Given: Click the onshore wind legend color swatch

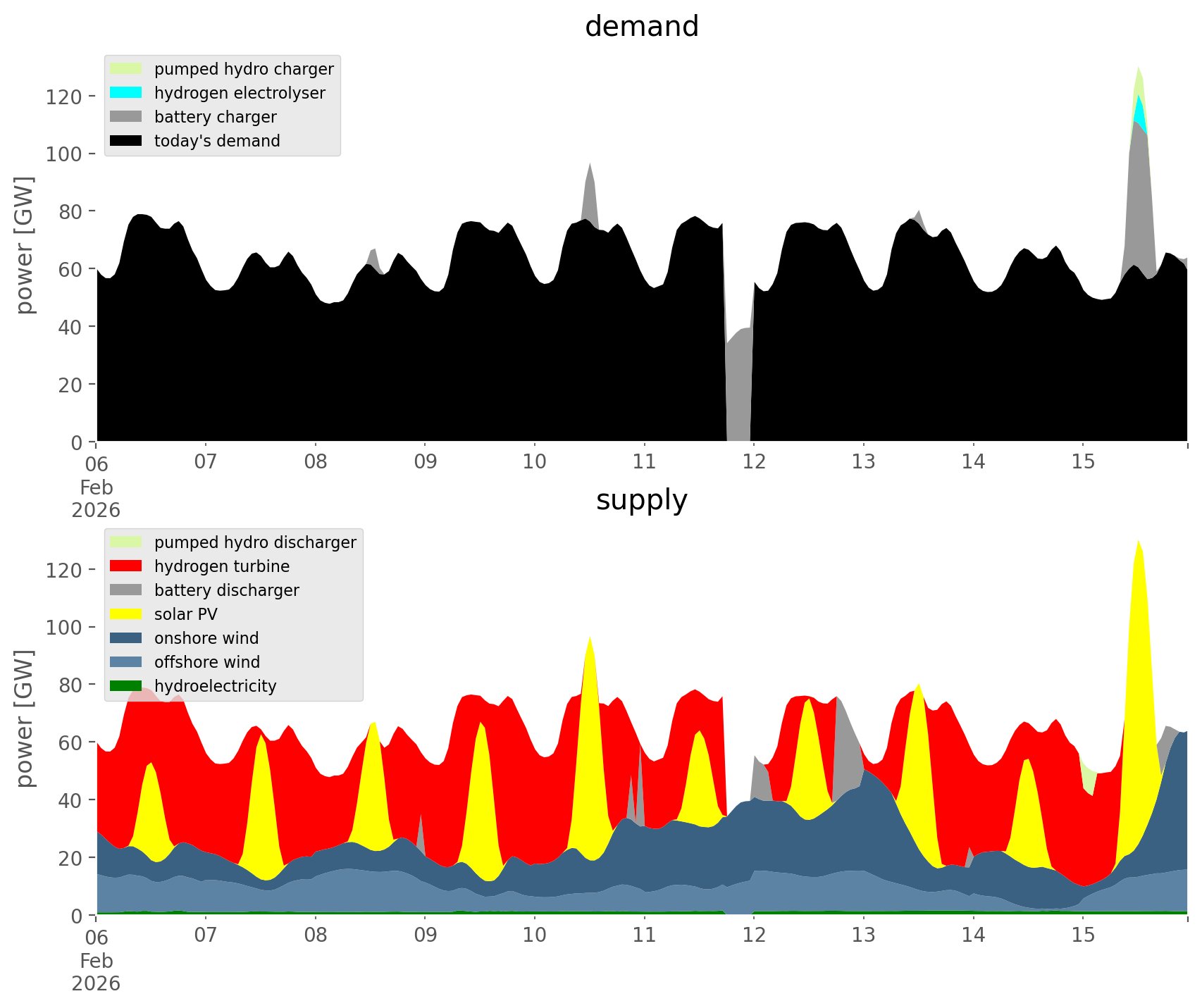Looking at the screenshot, I should (126, 638).
